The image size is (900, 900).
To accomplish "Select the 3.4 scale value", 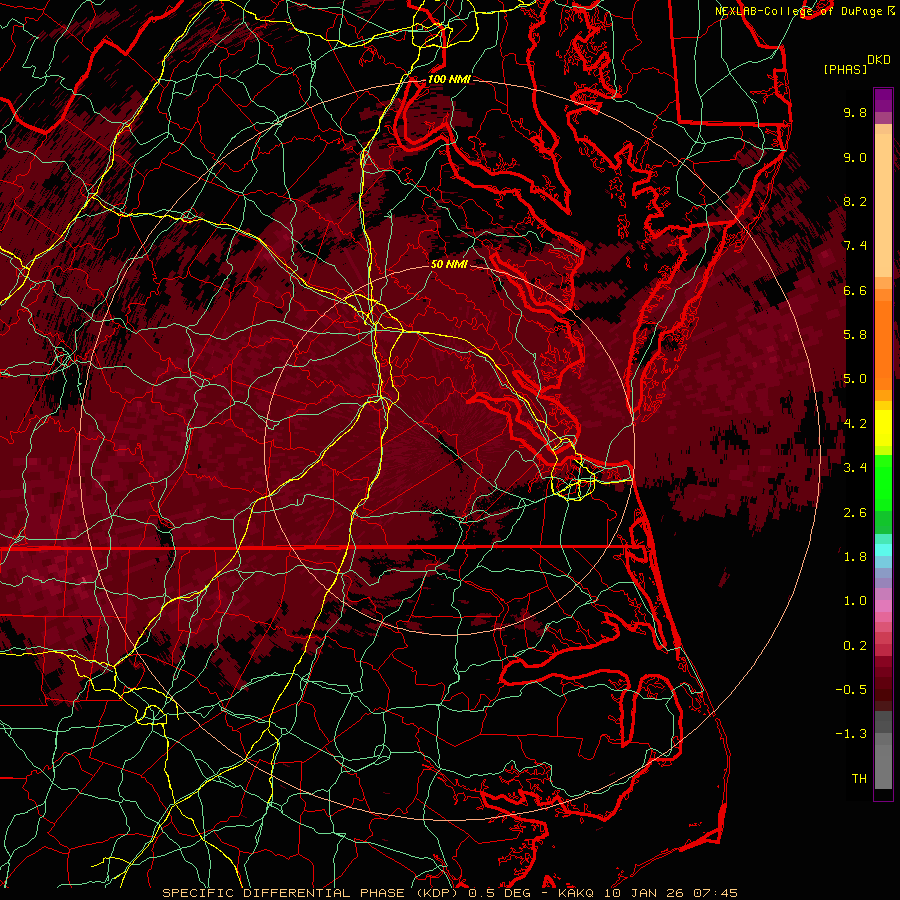I will tap(855, 468).
